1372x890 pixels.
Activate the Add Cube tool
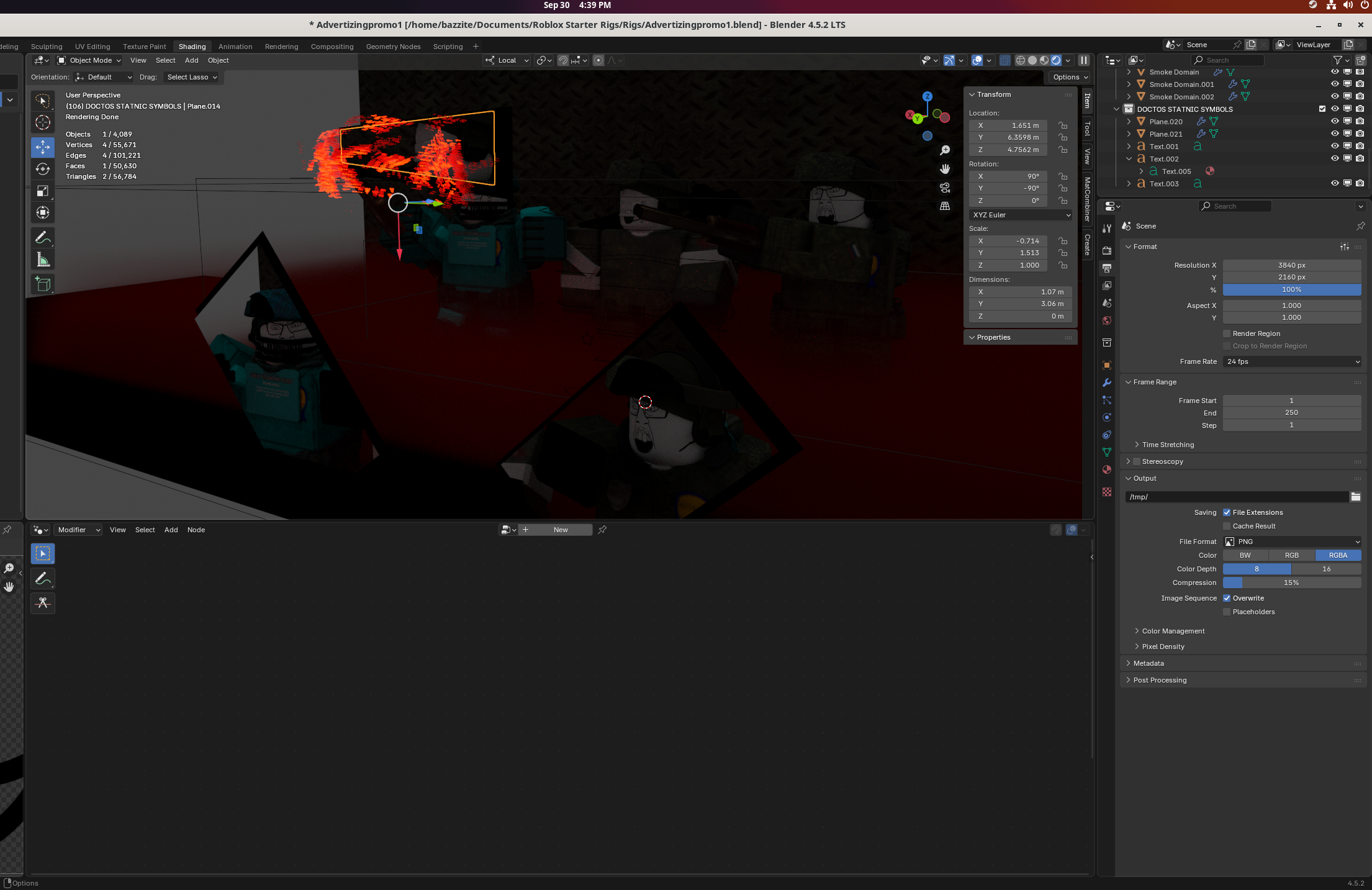pos(43,284)
